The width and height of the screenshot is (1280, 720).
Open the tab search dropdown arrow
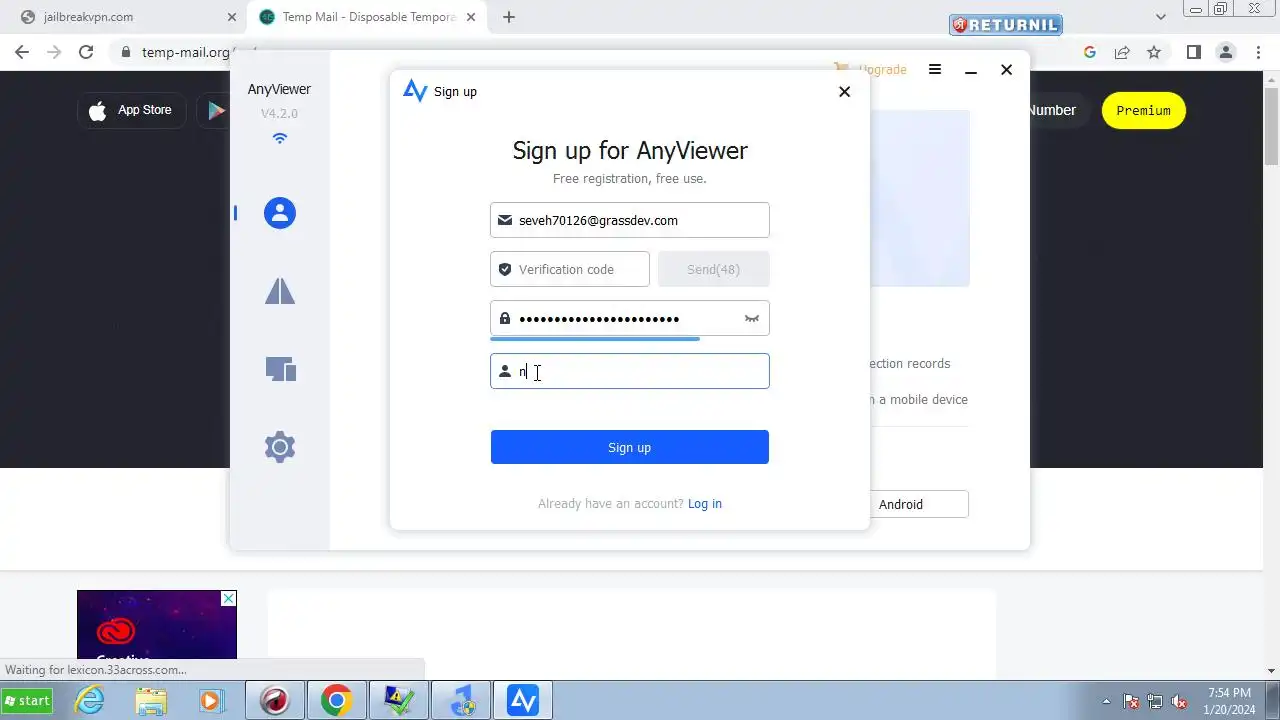point(1161,17)
